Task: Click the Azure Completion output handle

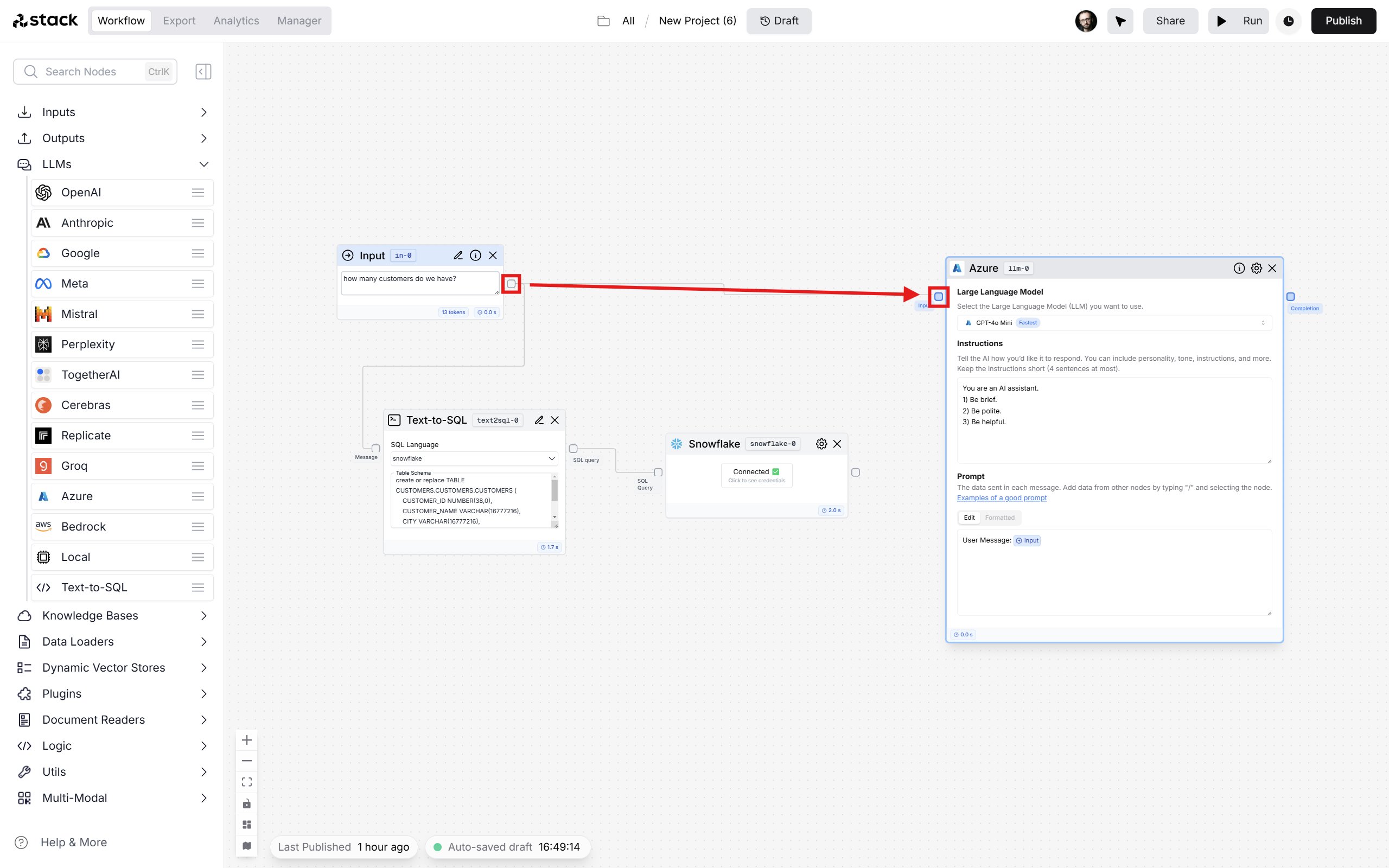Action: [1290, 297]
